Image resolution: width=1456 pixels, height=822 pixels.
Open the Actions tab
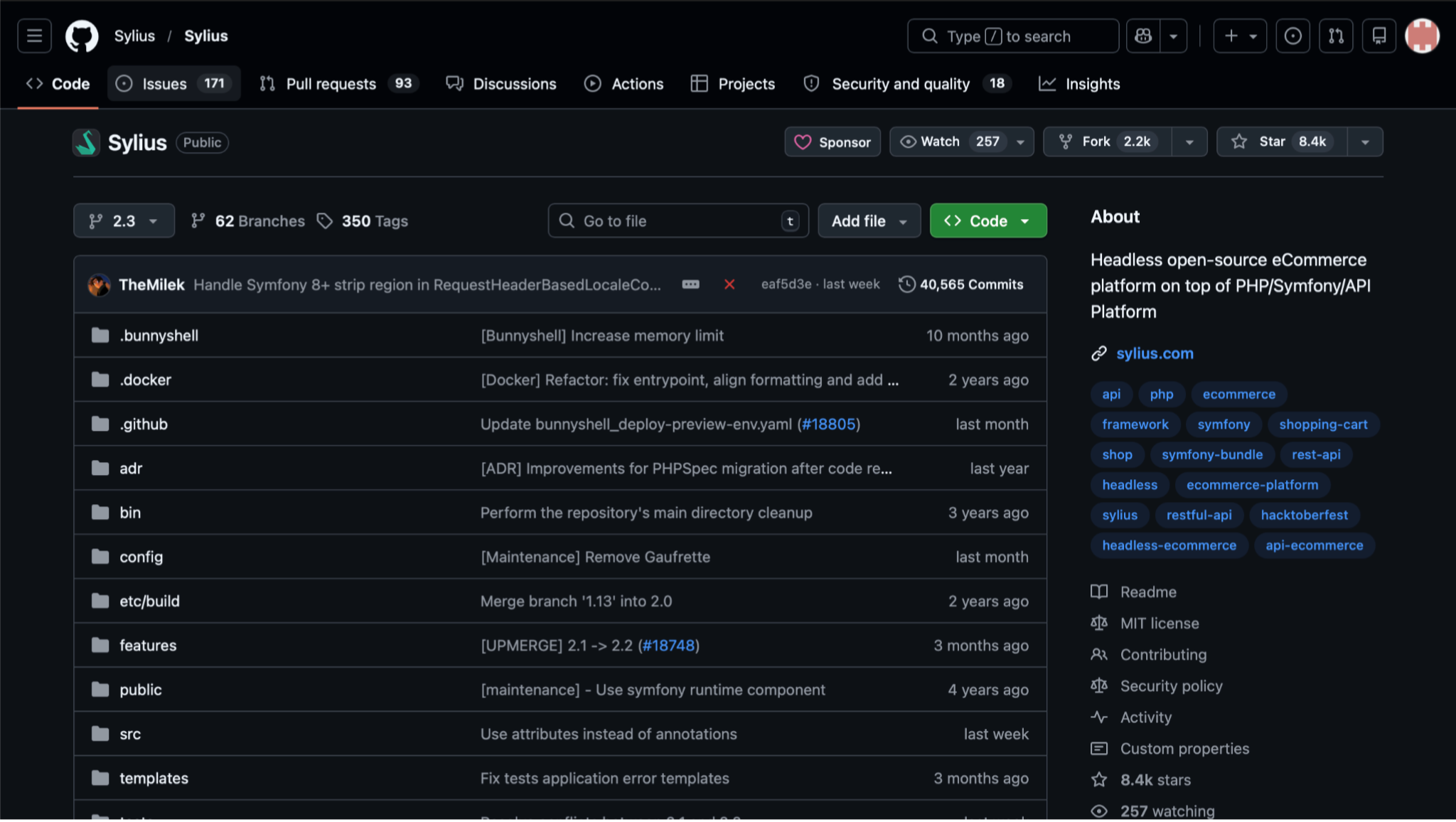(623, 84)
